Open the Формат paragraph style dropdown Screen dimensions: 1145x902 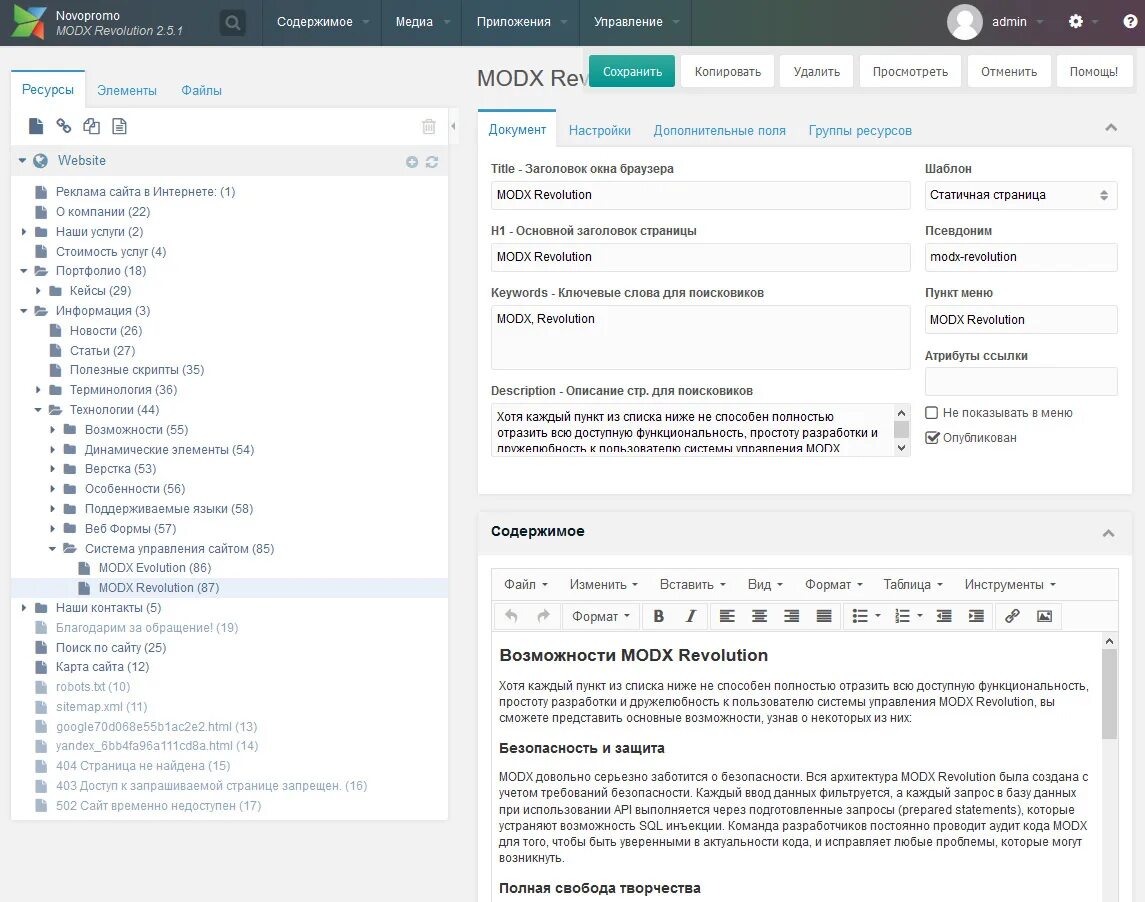point(600,616)
